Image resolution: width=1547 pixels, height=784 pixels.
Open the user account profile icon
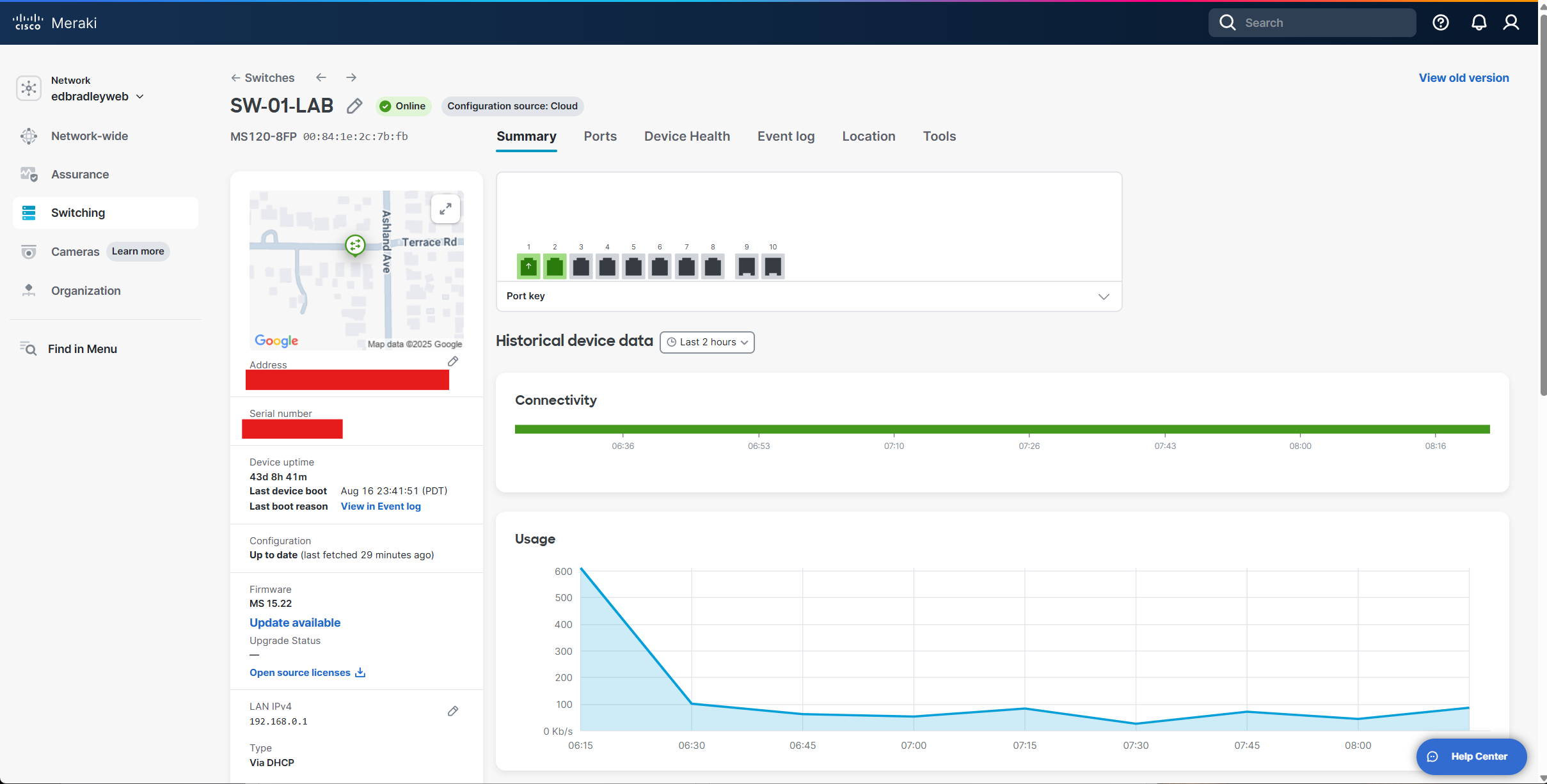point(1511,23)
